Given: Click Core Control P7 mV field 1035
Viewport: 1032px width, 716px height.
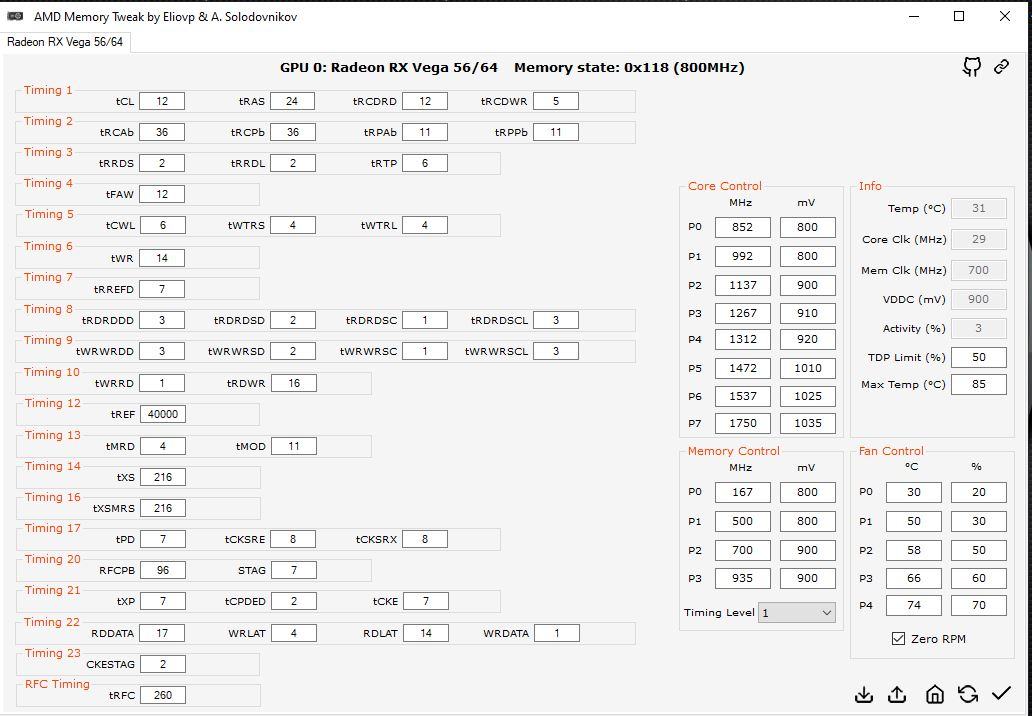Looking at the screenshot, I should 808,423.
